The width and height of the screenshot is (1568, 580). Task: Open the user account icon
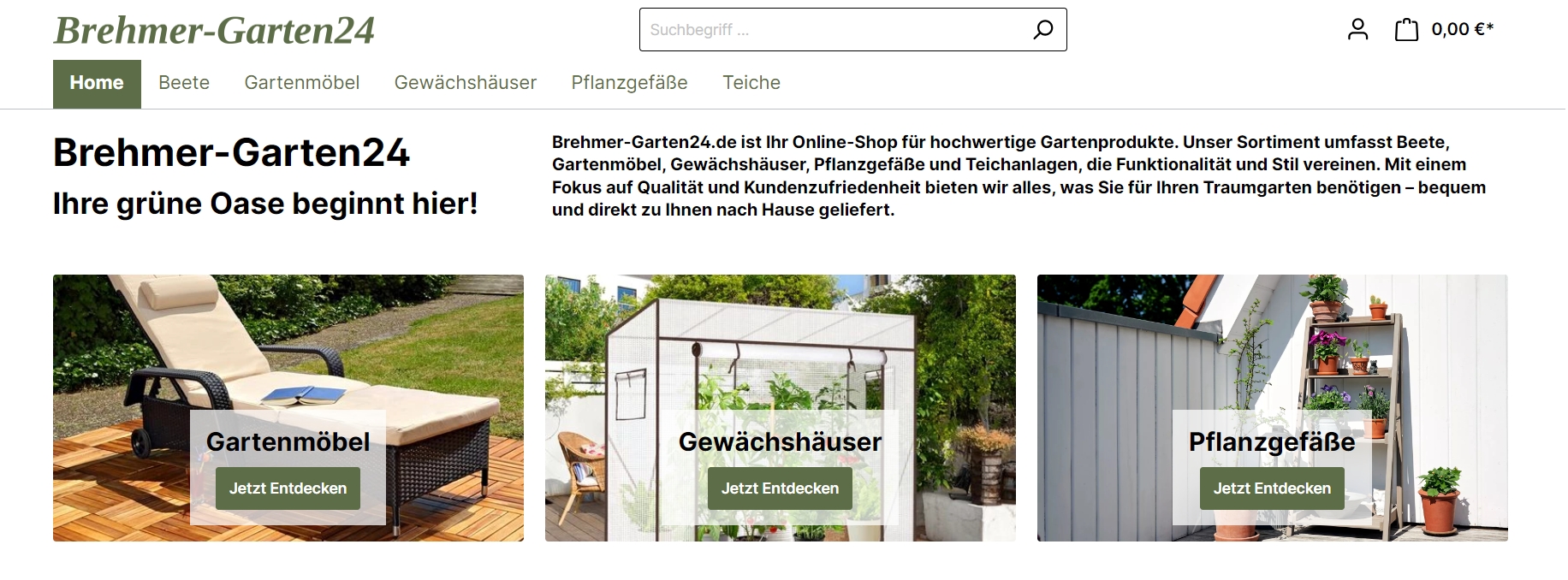pos(1357,30)
